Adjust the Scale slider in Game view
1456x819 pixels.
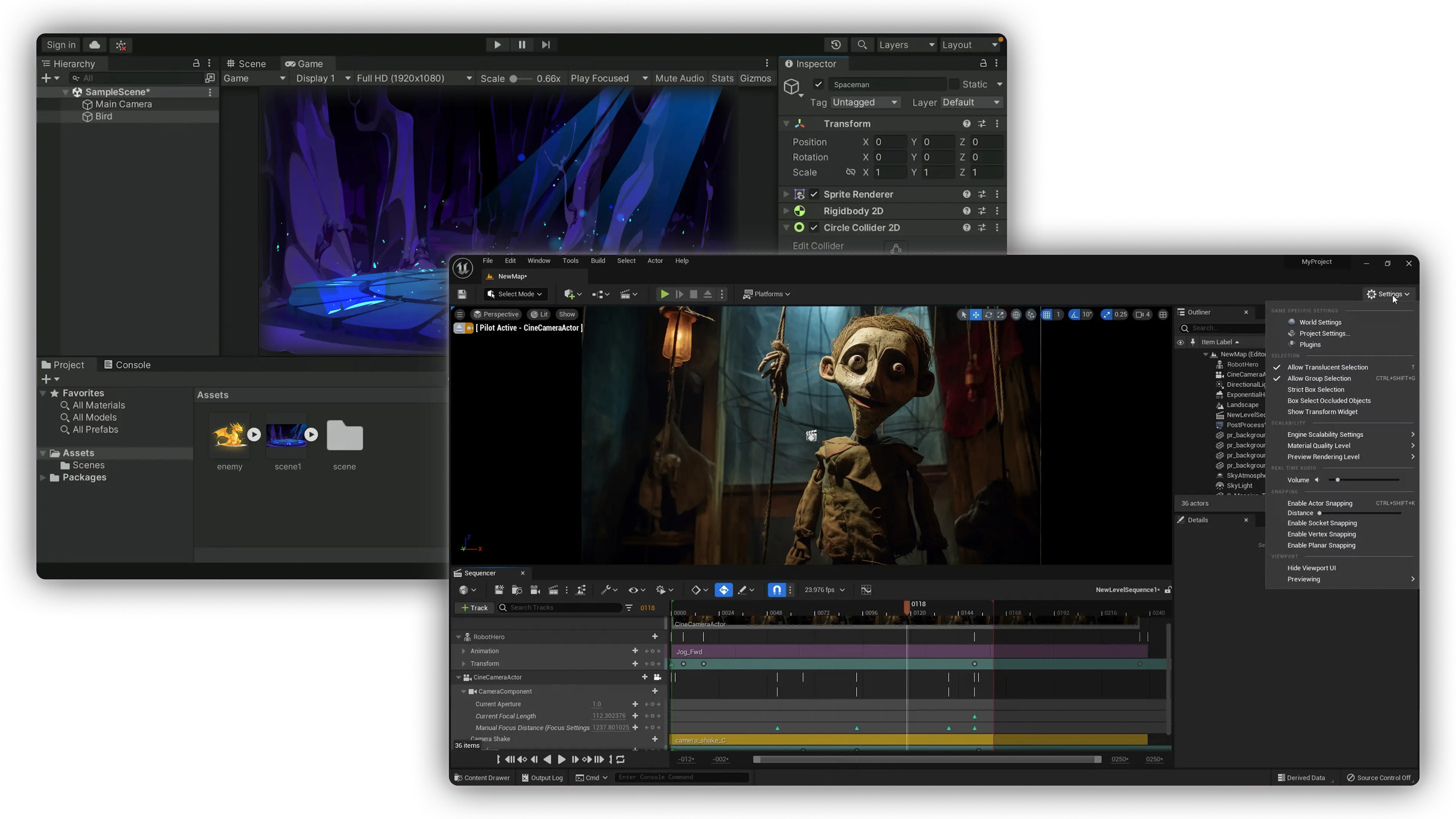(514, 78)
